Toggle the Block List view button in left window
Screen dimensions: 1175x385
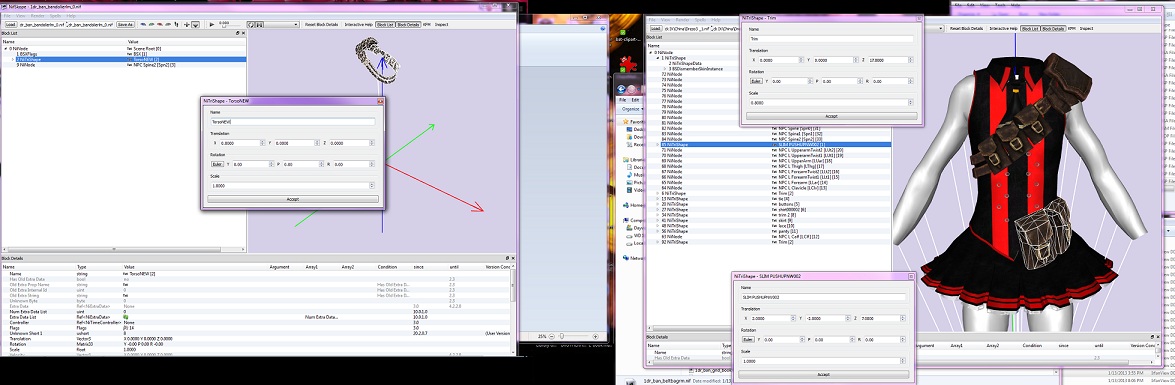tap(385, 25)
